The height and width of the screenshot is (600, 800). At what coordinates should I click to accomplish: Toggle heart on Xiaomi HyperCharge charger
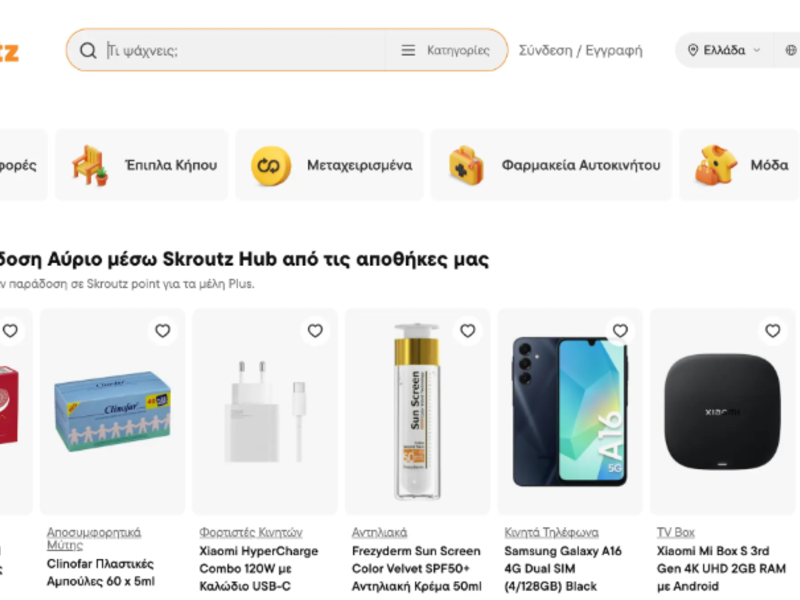[315, 331]
